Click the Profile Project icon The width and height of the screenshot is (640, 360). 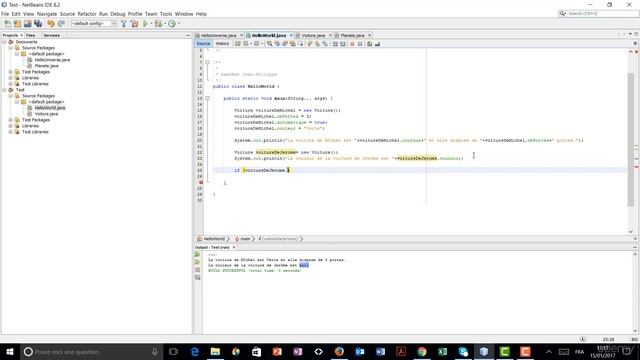[172, 24]
